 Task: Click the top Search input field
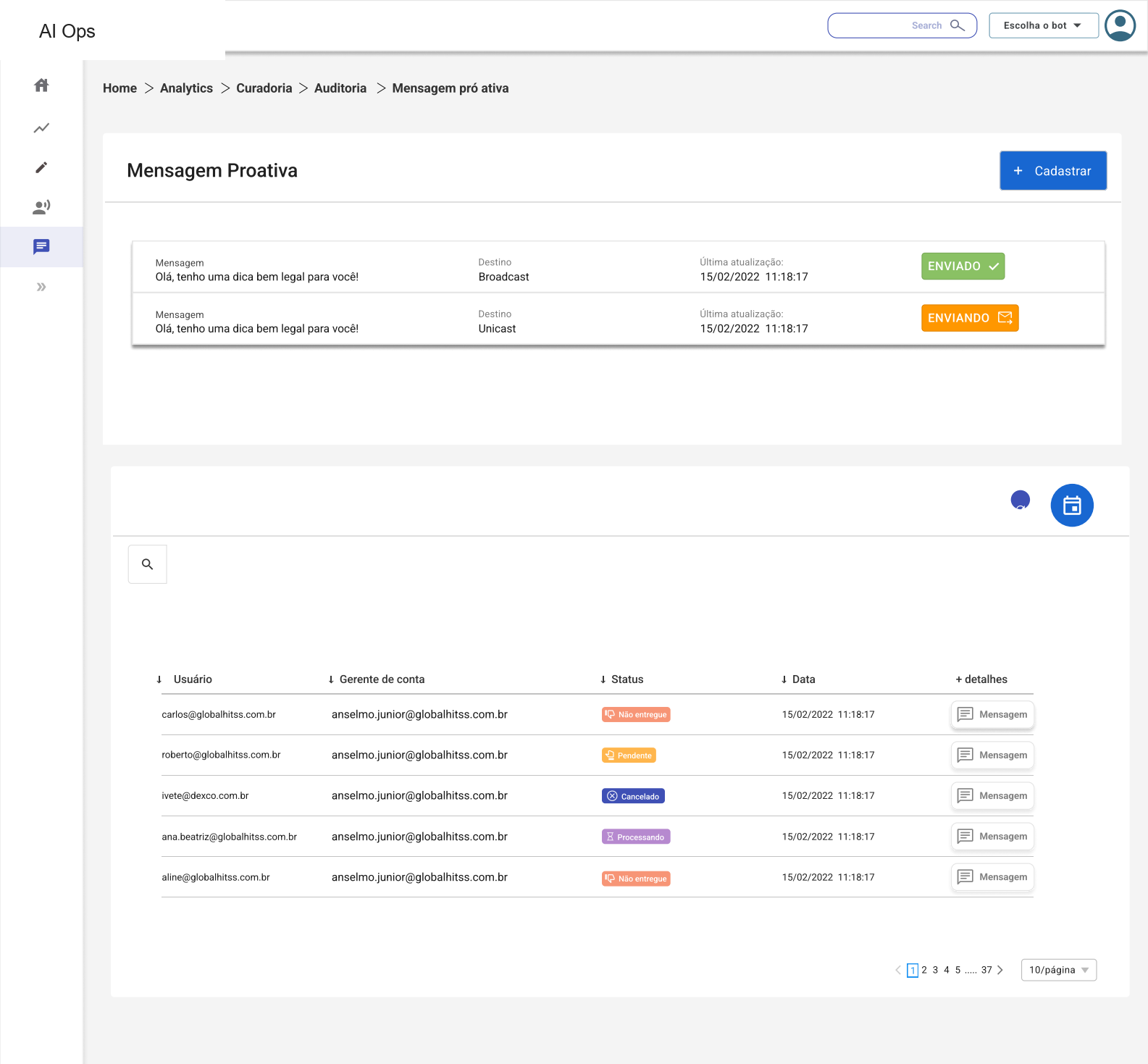tap(902, 25)
